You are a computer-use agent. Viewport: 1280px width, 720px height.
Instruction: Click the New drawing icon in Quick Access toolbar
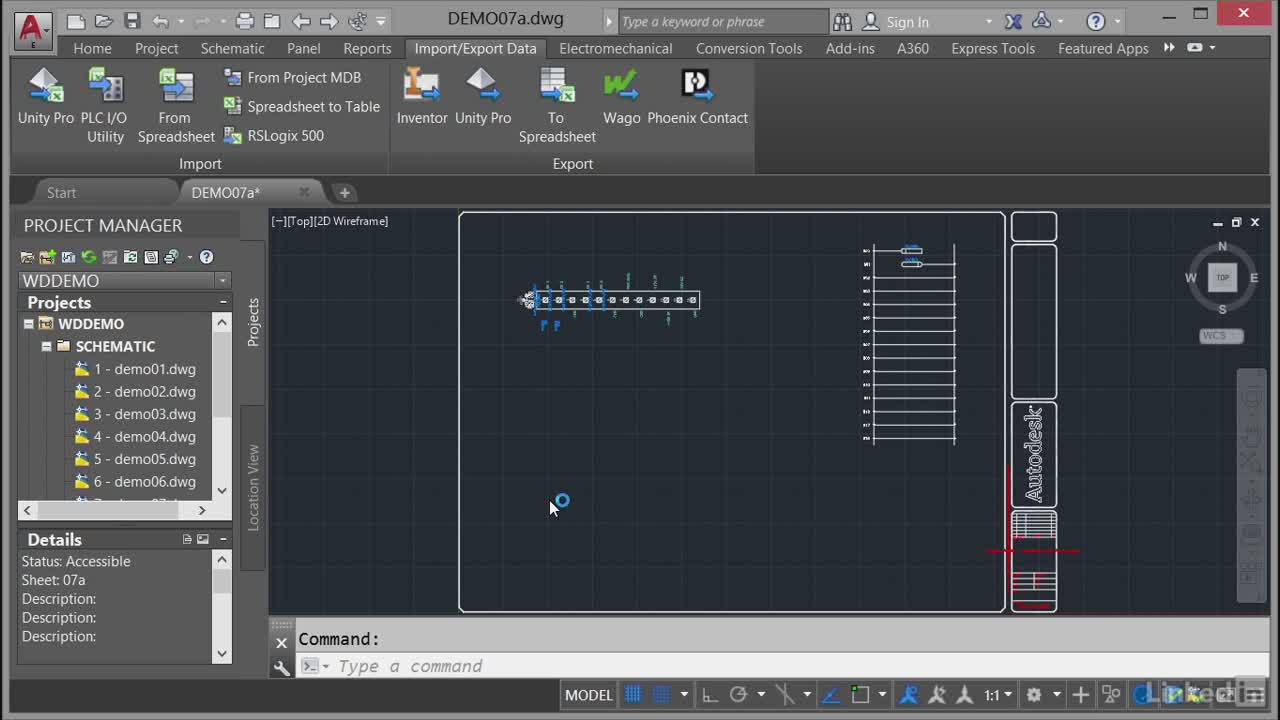click(76, 21)
